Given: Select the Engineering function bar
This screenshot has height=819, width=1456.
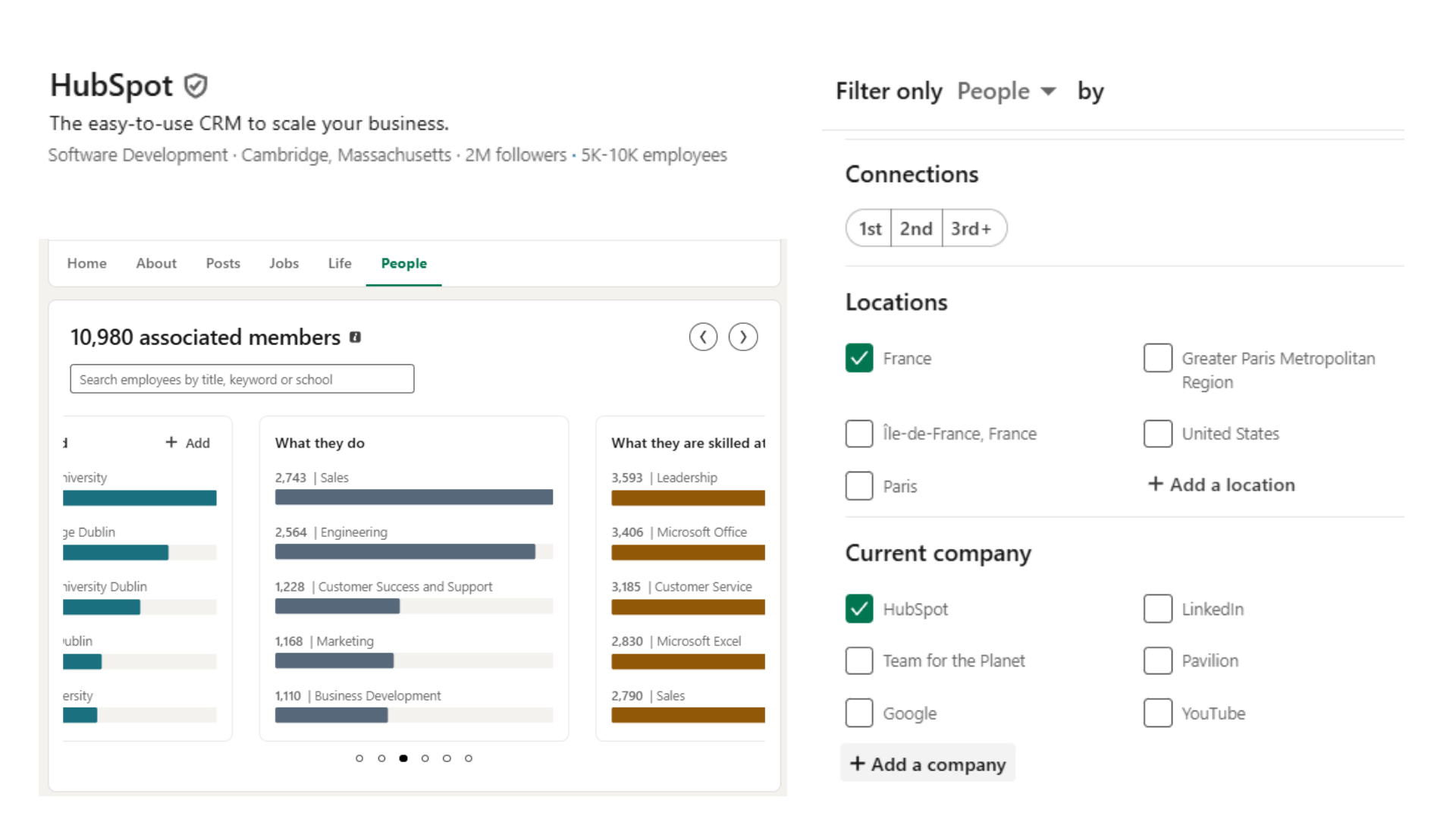Looking at the screenshot, I should coord(414,552).
